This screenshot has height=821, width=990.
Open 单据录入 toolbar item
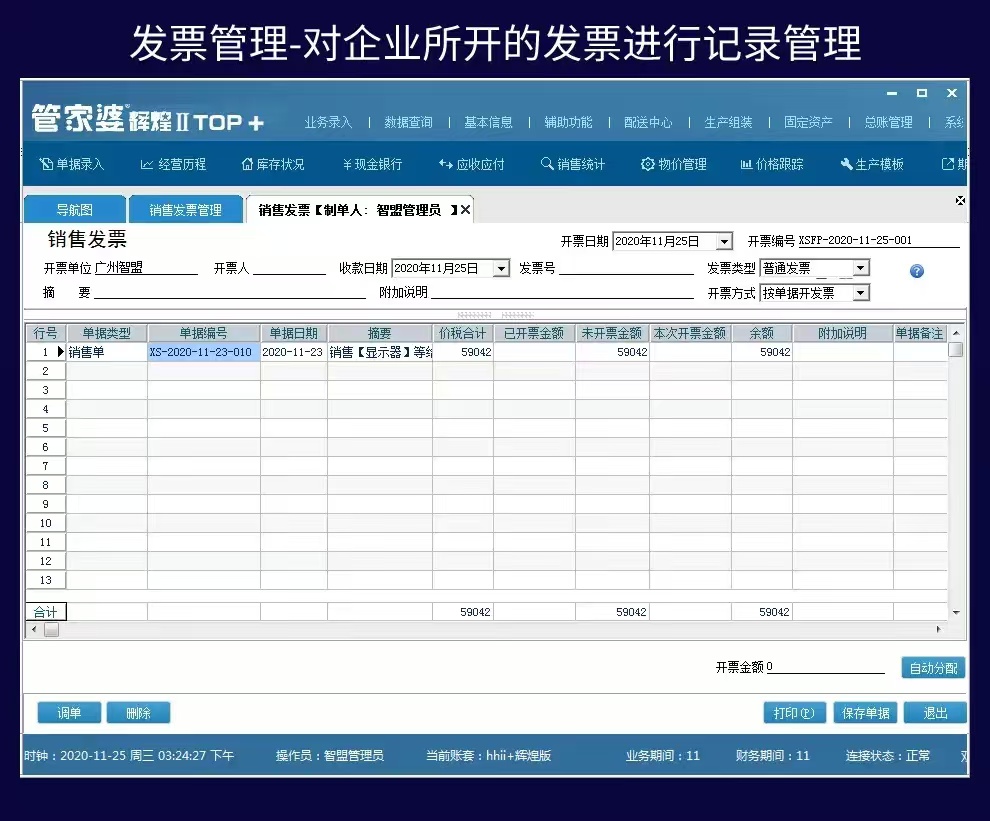[72, 164]
